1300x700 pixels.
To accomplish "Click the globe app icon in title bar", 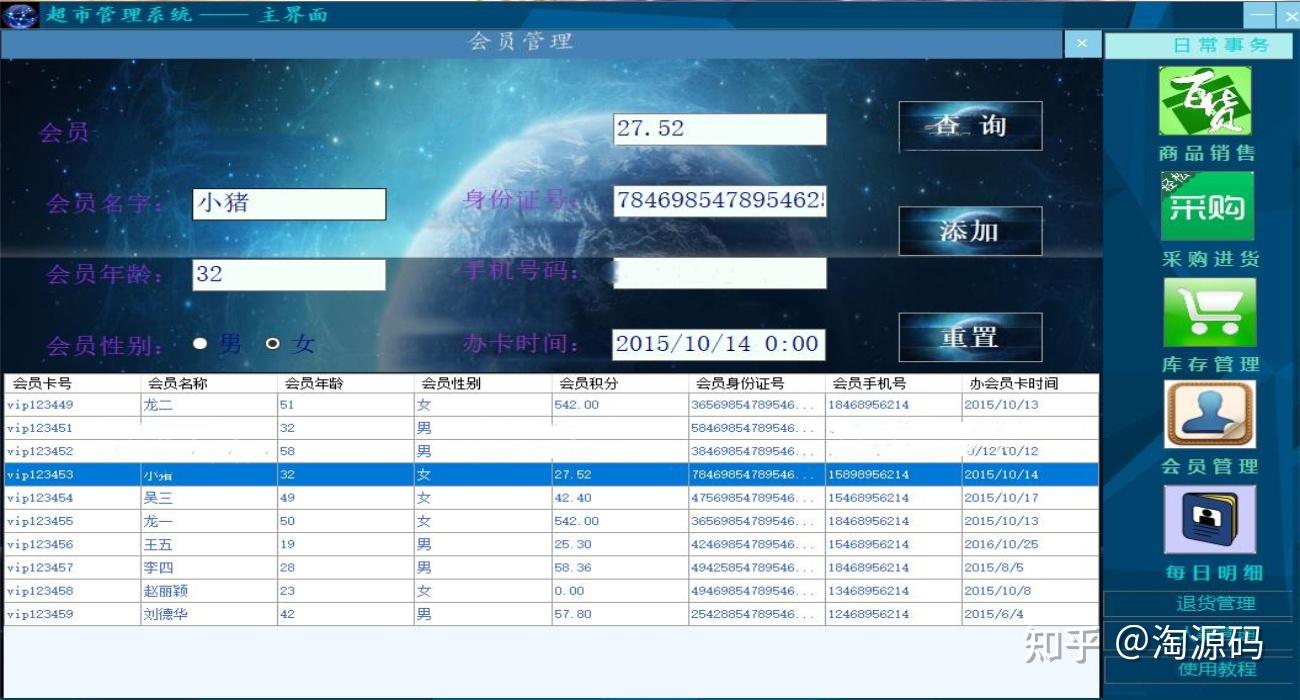I will [20, 15].
